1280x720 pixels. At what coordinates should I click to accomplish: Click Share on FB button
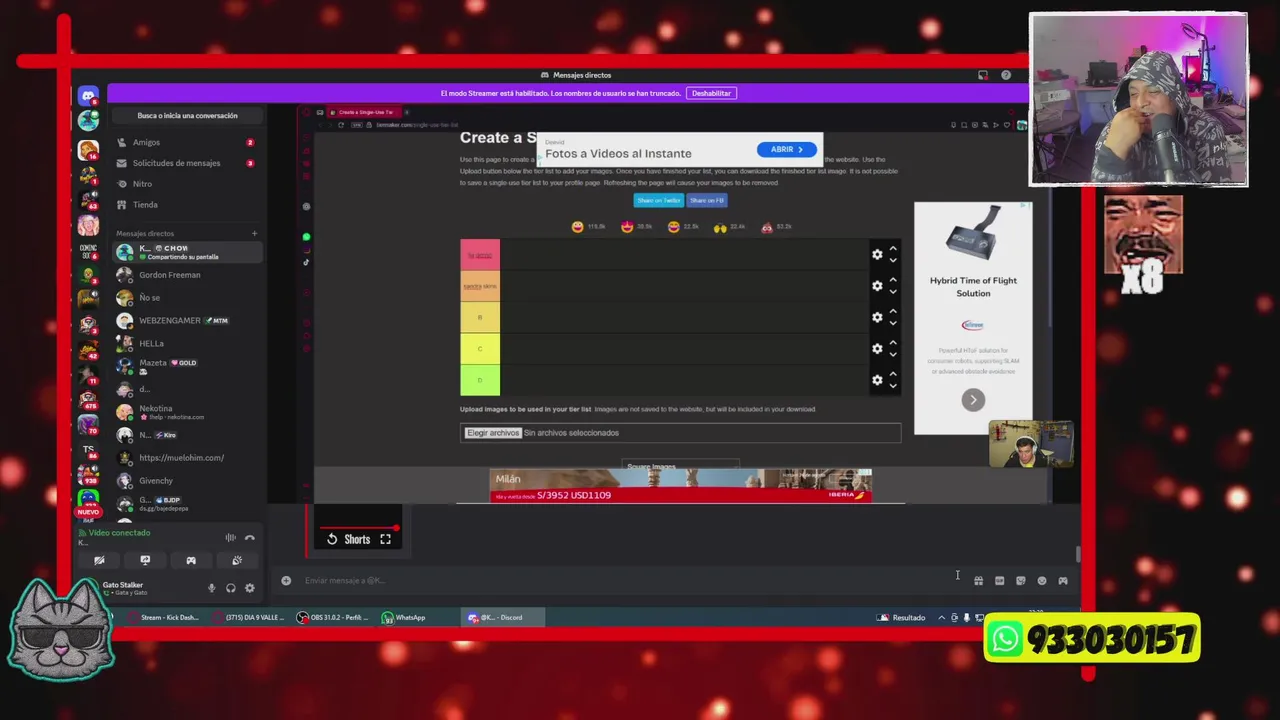[x=706, y=200]
